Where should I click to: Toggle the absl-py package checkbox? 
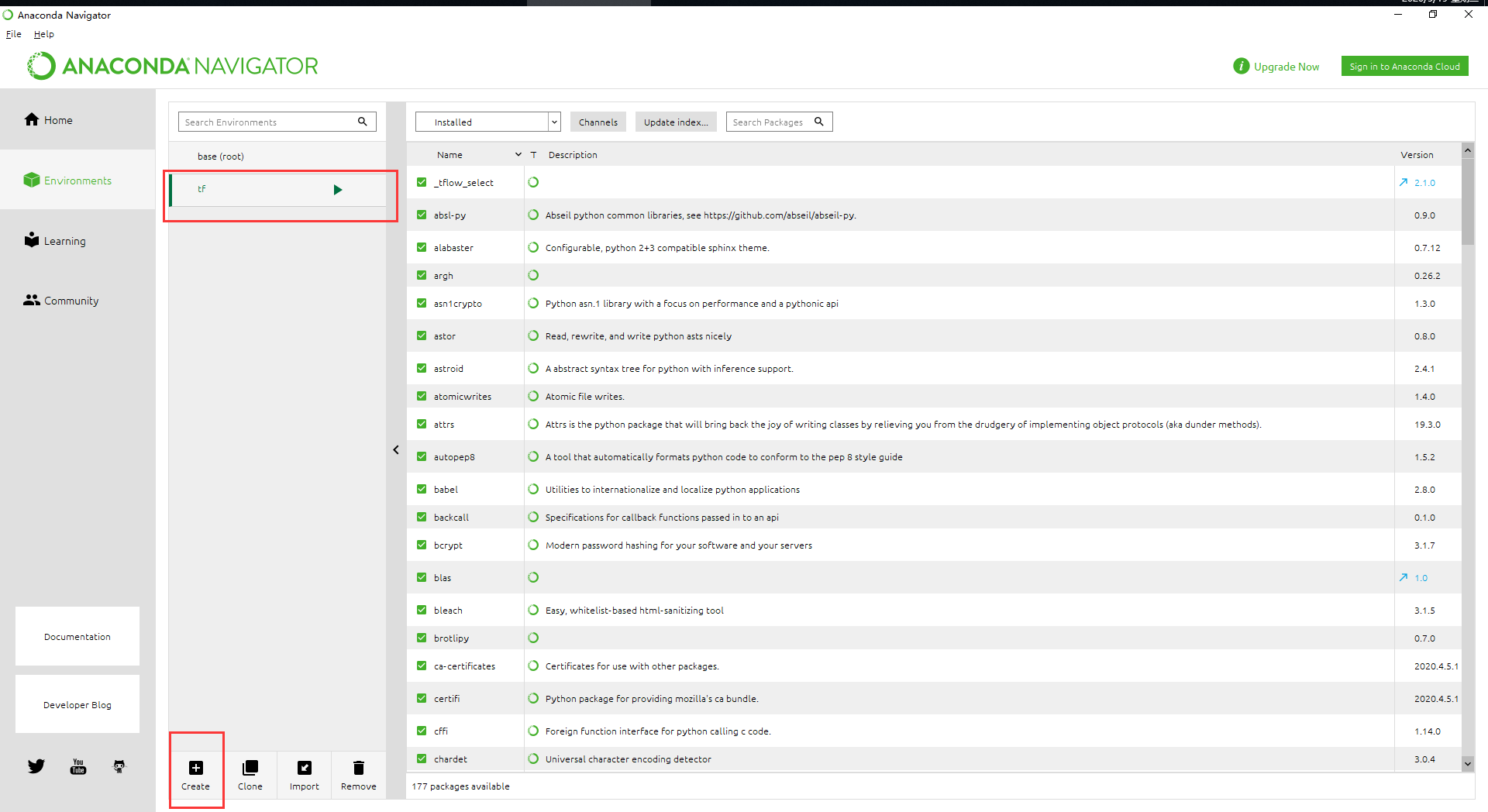point(422,215)
